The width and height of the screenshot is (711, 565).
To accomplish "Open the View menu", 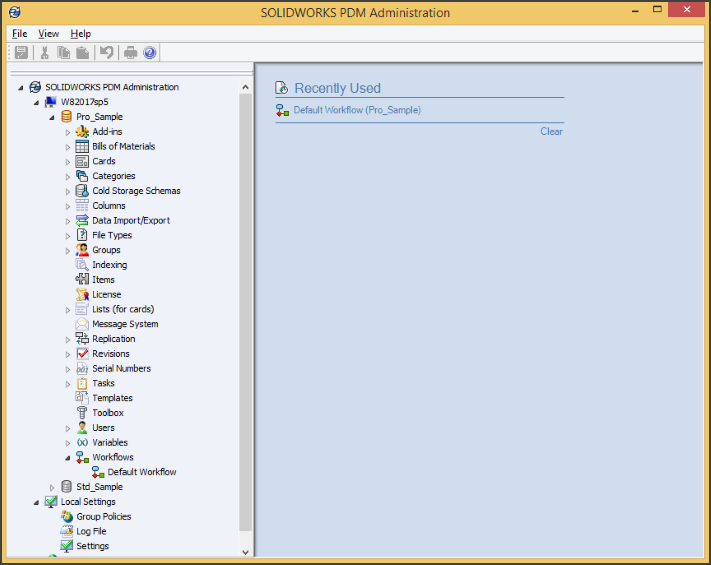I will coord(49,34).
